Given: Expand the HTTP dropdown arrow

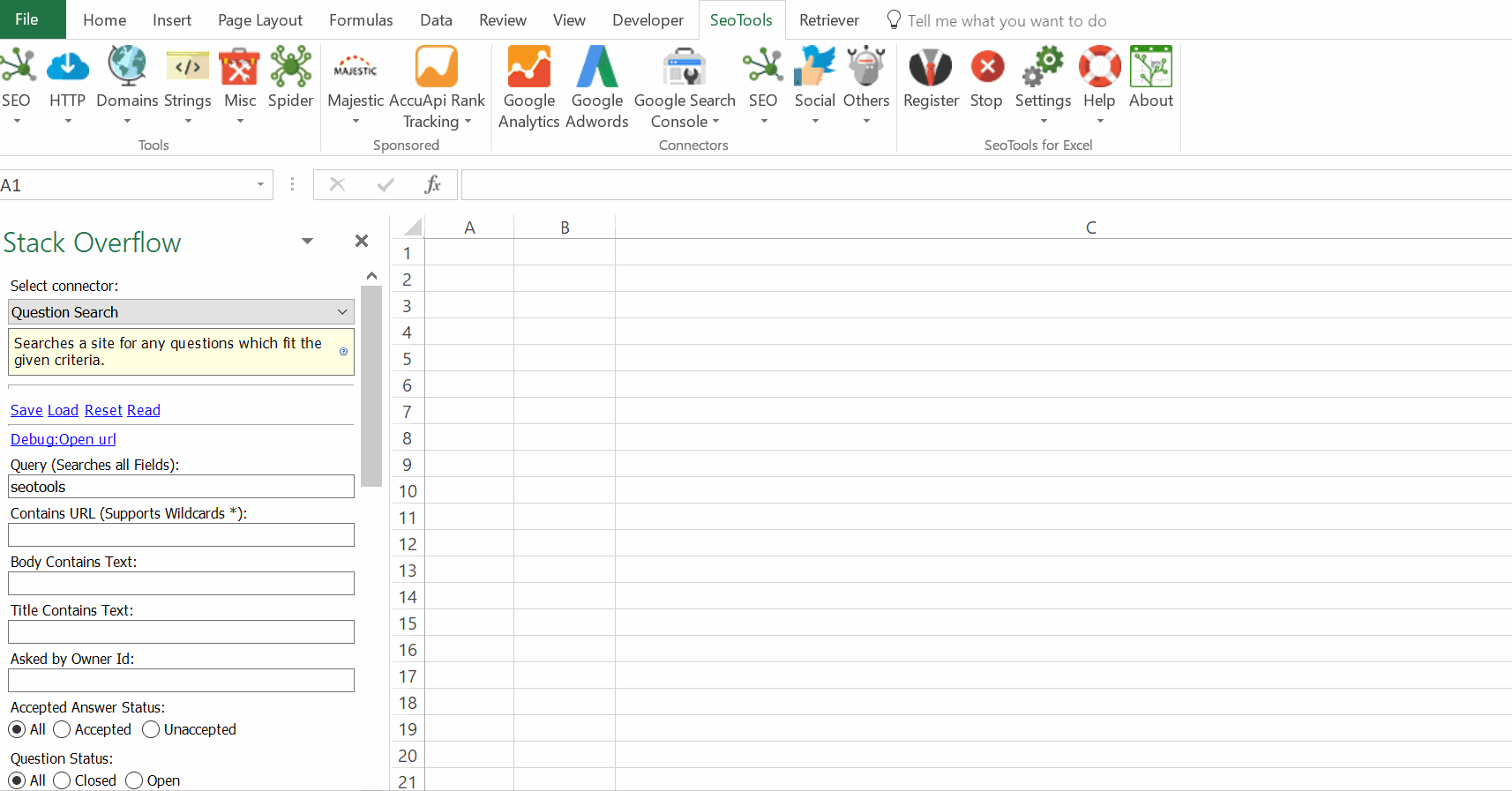Looking at the screenshot, I should point(68,122).
